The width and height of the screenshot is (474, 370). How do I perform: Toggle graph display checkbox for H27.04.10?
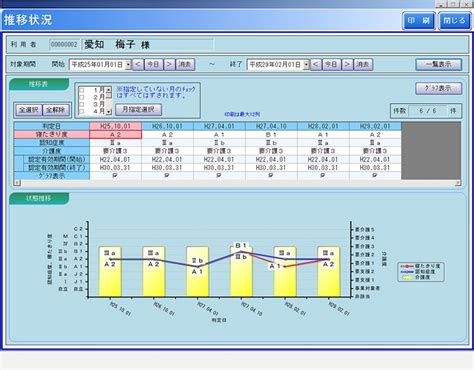pos(271,175)
